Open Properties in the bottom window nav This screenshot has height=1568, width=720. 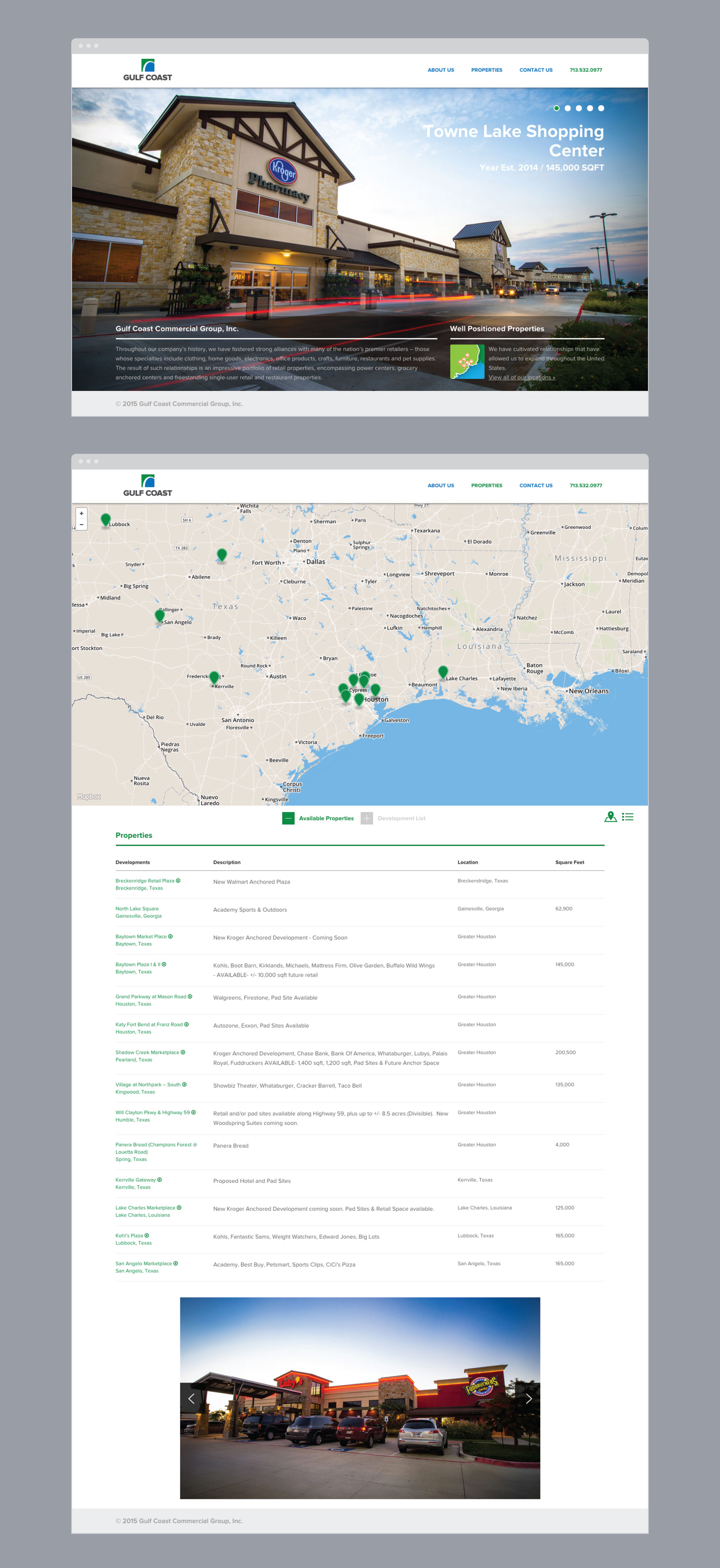487,486
